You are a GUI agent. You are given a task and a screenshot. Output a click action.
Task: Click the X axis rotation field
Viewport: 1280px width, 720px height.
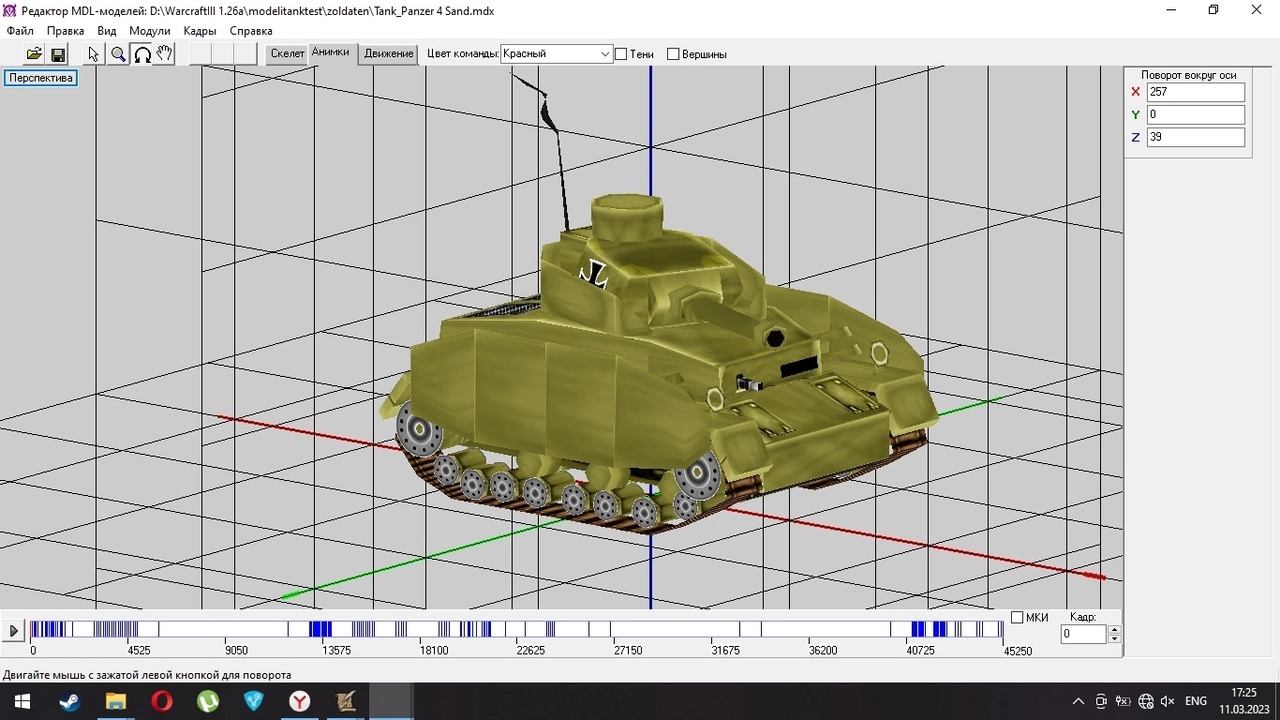(1196, 92)
